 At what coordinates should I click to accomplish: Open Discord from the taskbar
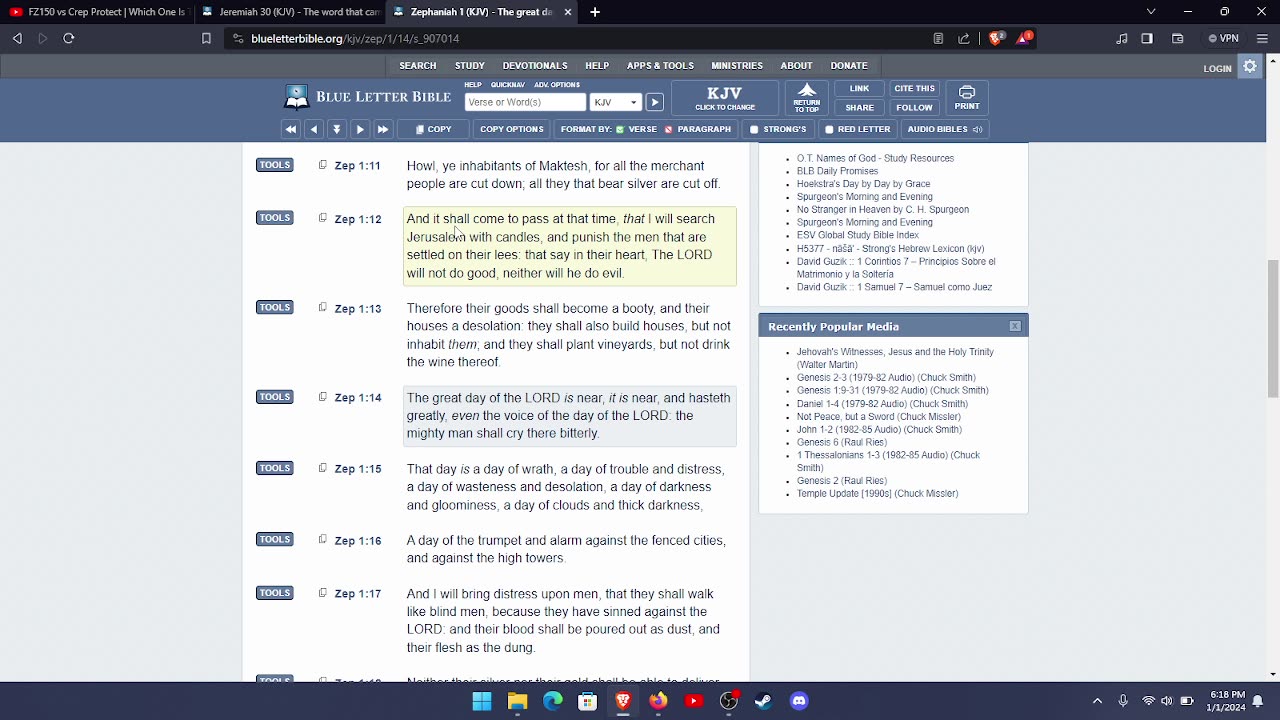pyautogui.click(x=799, y=701)
